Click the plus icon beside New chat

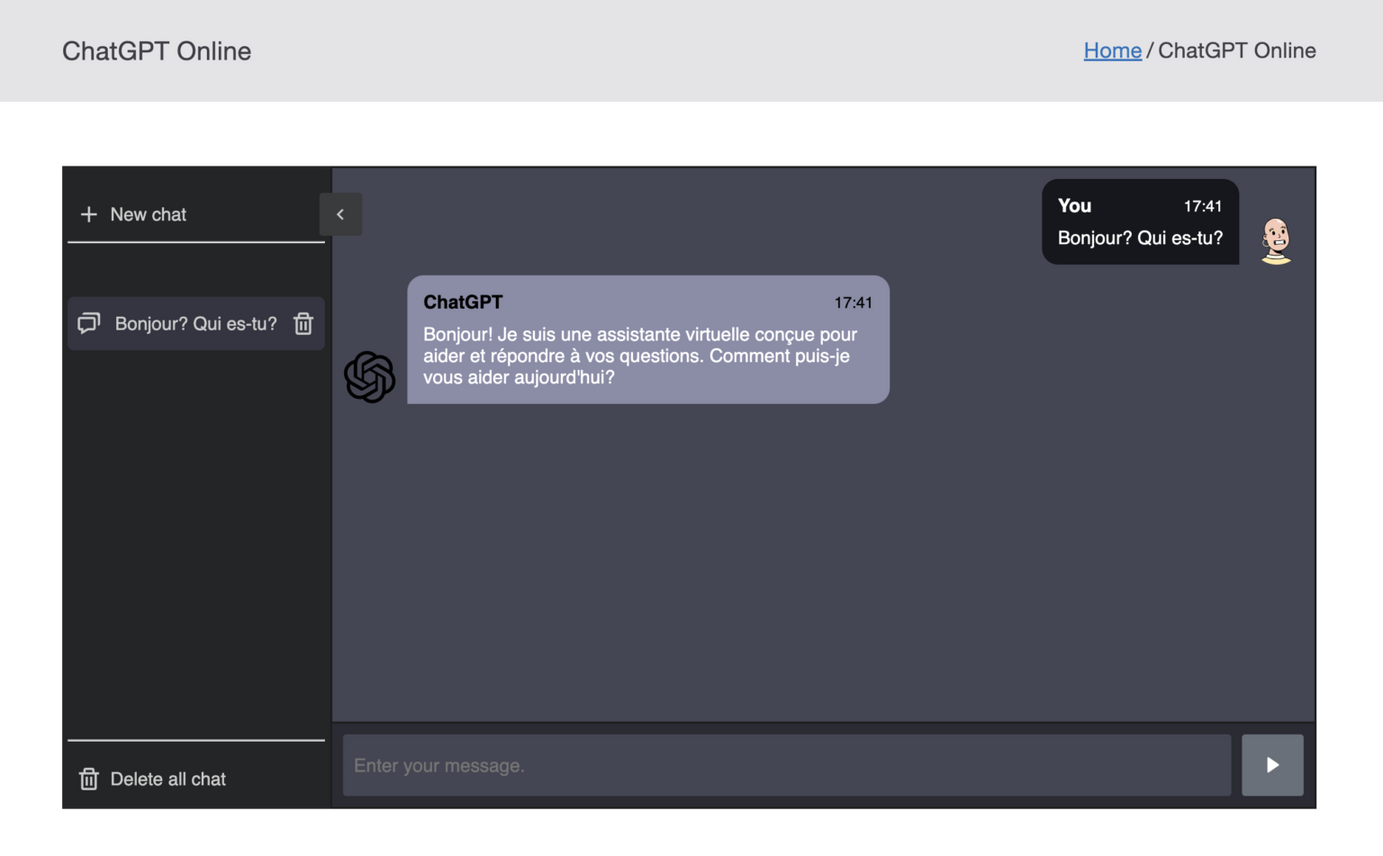[x=89, y=214]
